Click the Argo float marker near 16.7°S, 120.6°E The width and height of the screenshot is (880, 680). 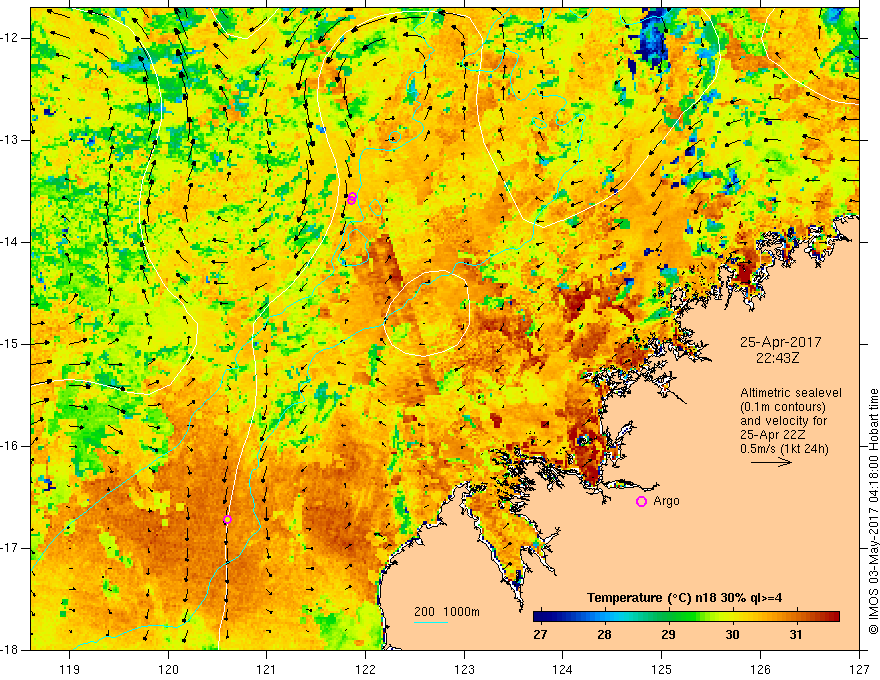227,520
